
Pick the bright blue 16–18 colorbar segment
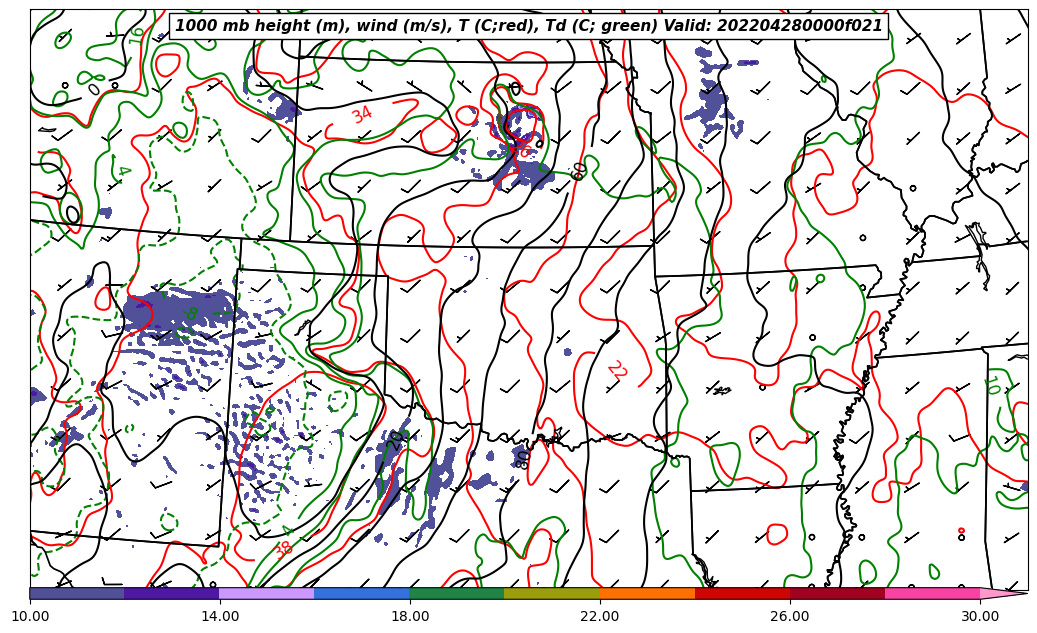(x=362, y=593)
